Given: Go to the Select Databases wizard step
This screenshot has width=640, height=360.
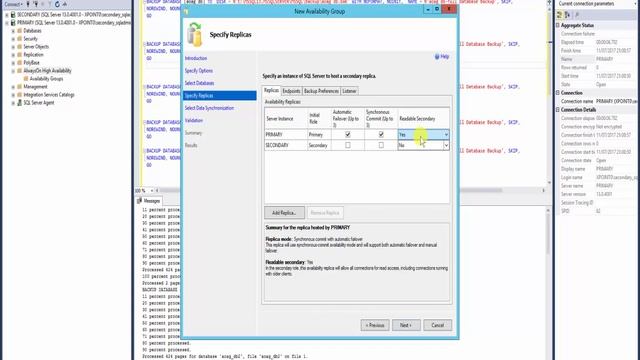Looking at the screenshot, I should coord(200,83).
